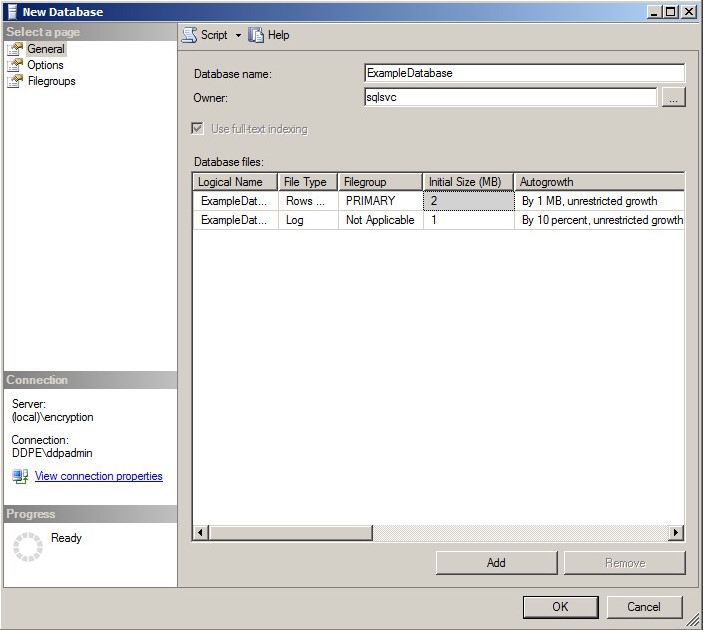The width and height of the screenshot is (703, 630).
Task: Select the Filegroups page icon
Action: (15, 81)
